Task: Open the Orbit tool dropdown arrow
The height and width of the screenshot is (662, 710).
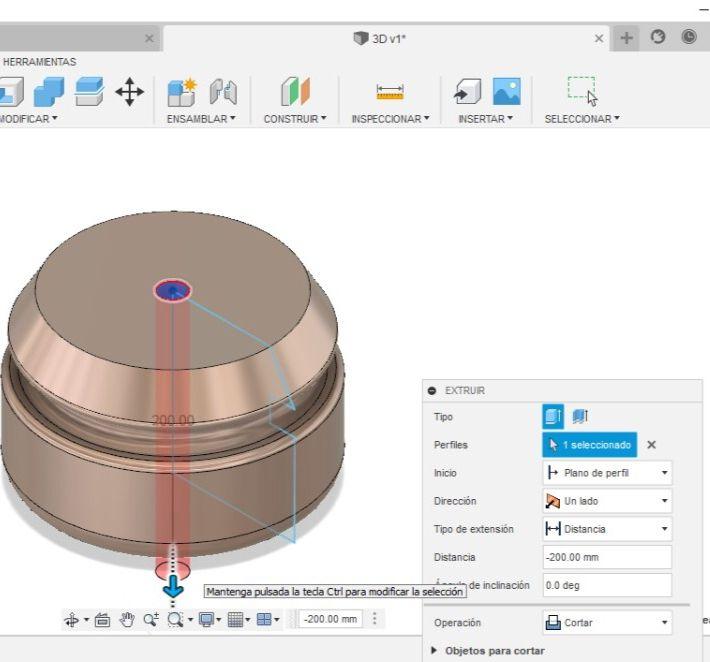Action: 86,619
